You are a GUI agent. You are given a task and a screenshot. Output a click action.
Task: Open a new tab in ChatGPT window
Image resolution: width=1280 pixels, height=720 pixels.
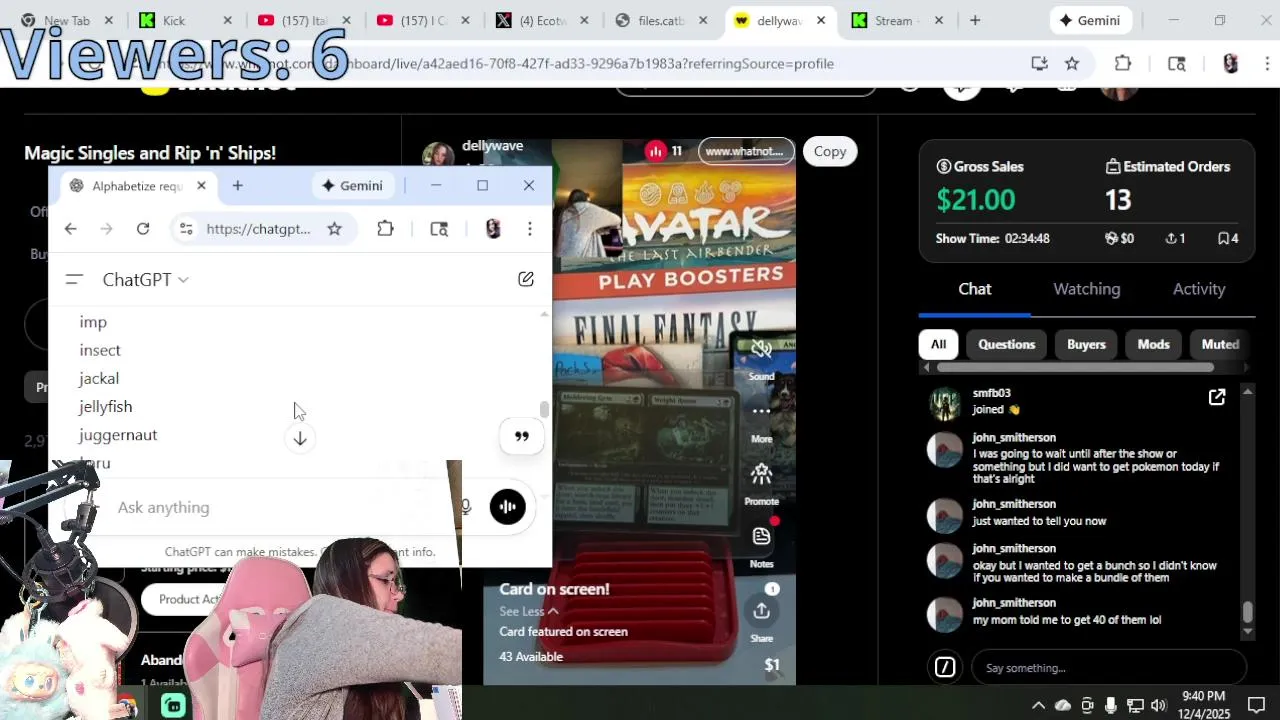coord(237,185)
